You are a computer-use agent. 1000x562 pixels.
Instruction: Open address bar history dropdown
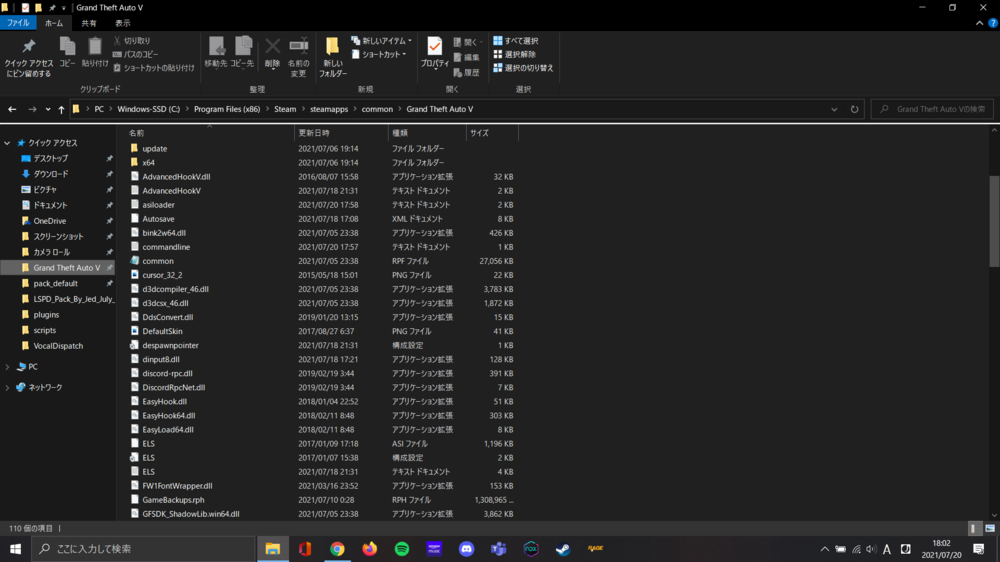point(834,109)
